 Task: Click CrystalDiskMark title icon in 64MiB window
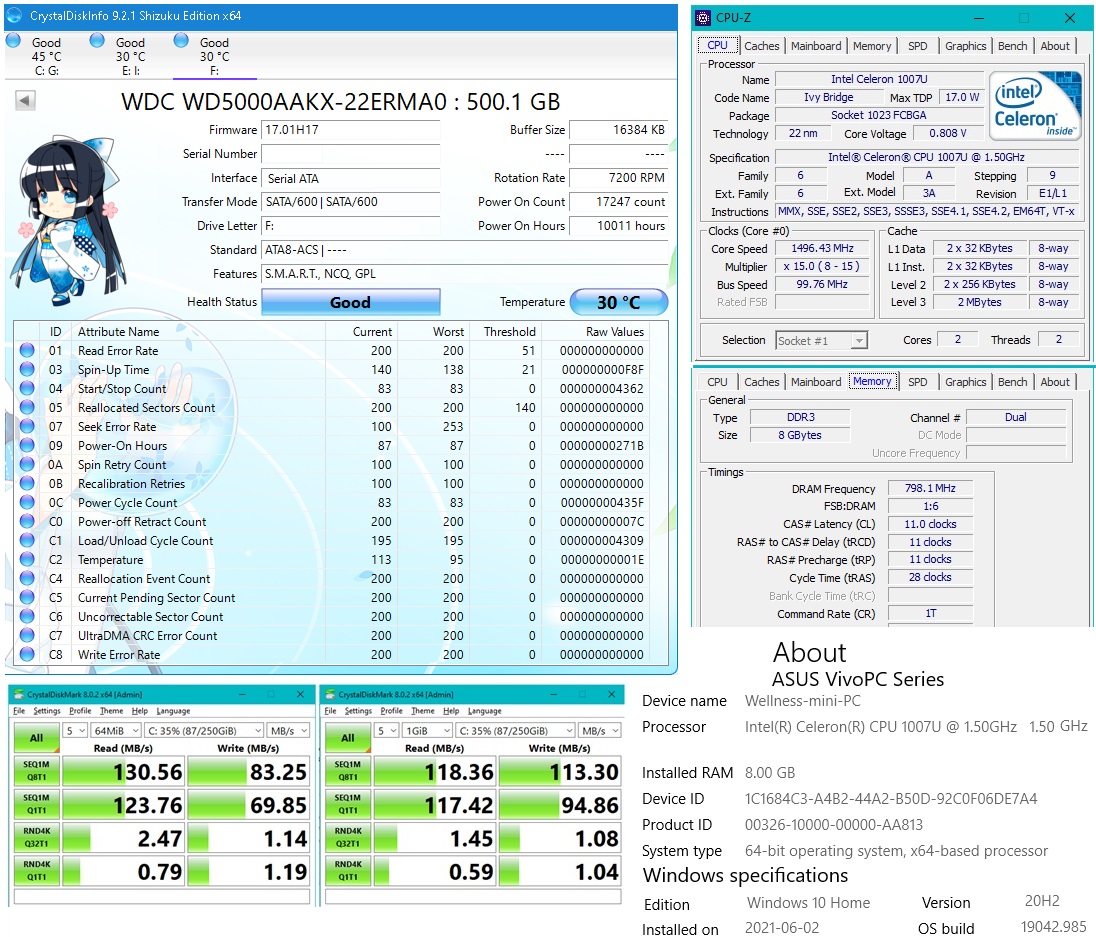click(x=19, y=695)
